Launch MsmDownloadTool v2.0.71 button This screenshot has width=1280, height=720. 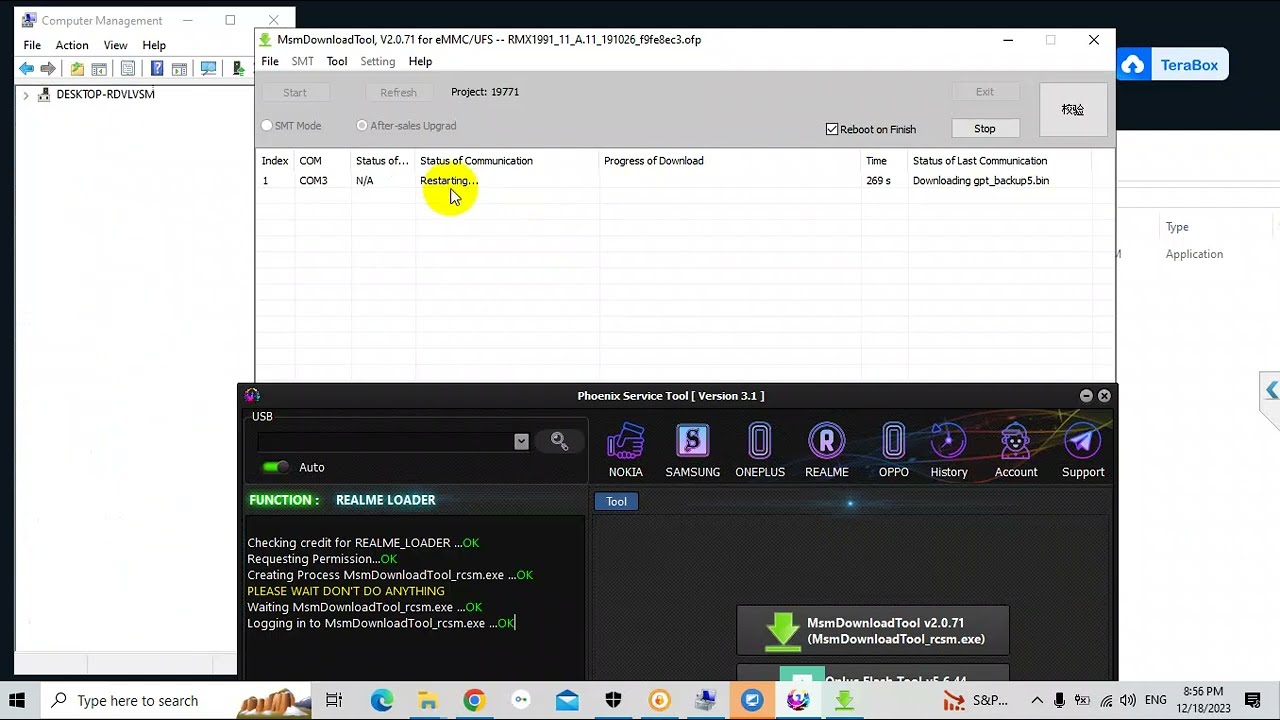coord(873,631)
